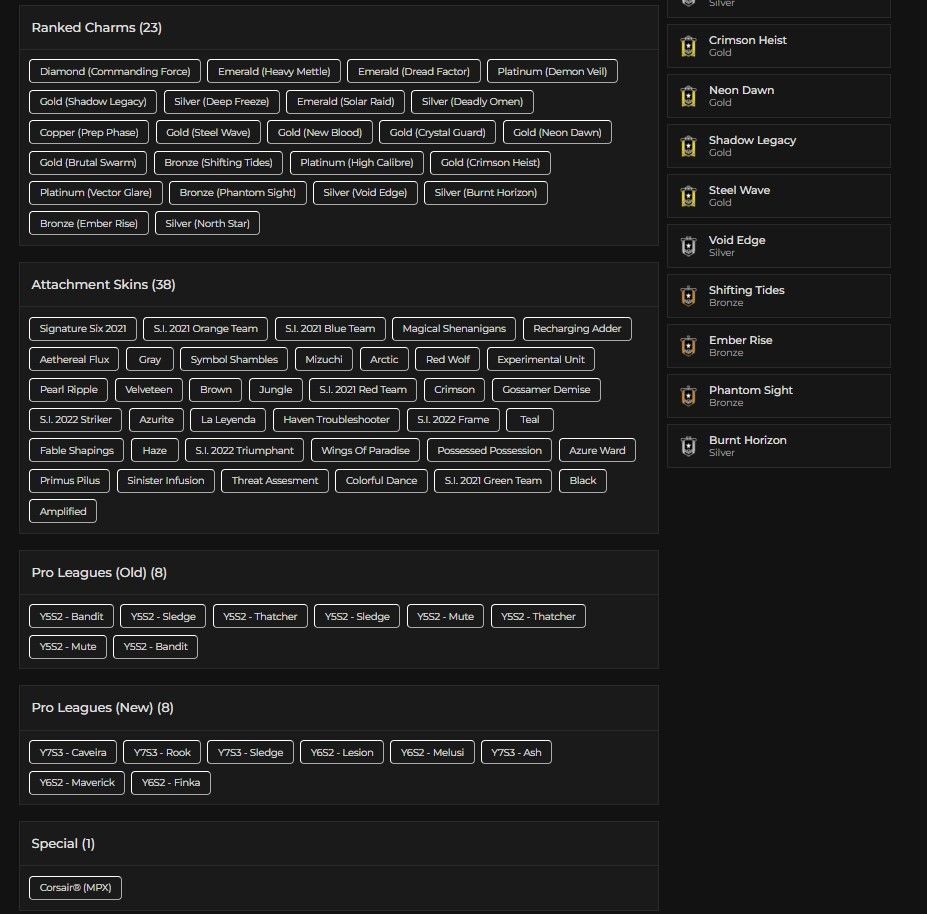Viewport: 927px width, 914px height.
Task: Click the Attachment Skins (38) heading
Action: click(x=103, y=284)
